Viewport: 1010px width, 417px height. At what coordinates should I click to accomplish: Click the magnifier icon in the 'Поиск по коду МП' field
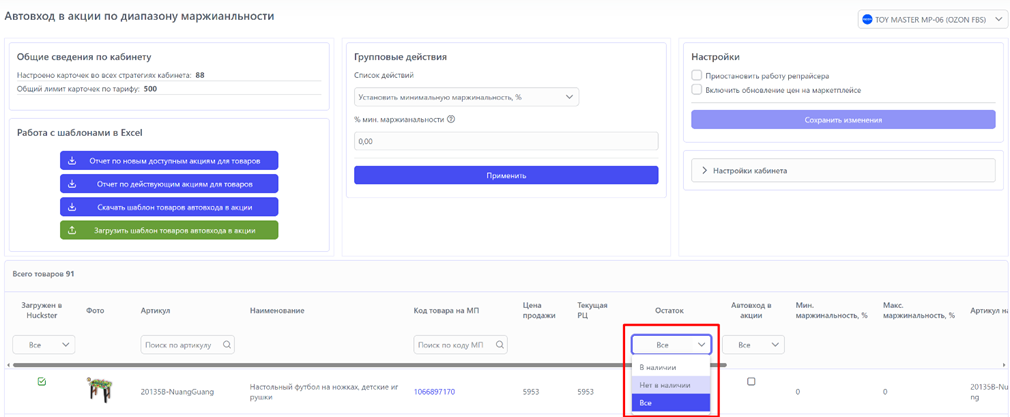(x=499, y=345)
